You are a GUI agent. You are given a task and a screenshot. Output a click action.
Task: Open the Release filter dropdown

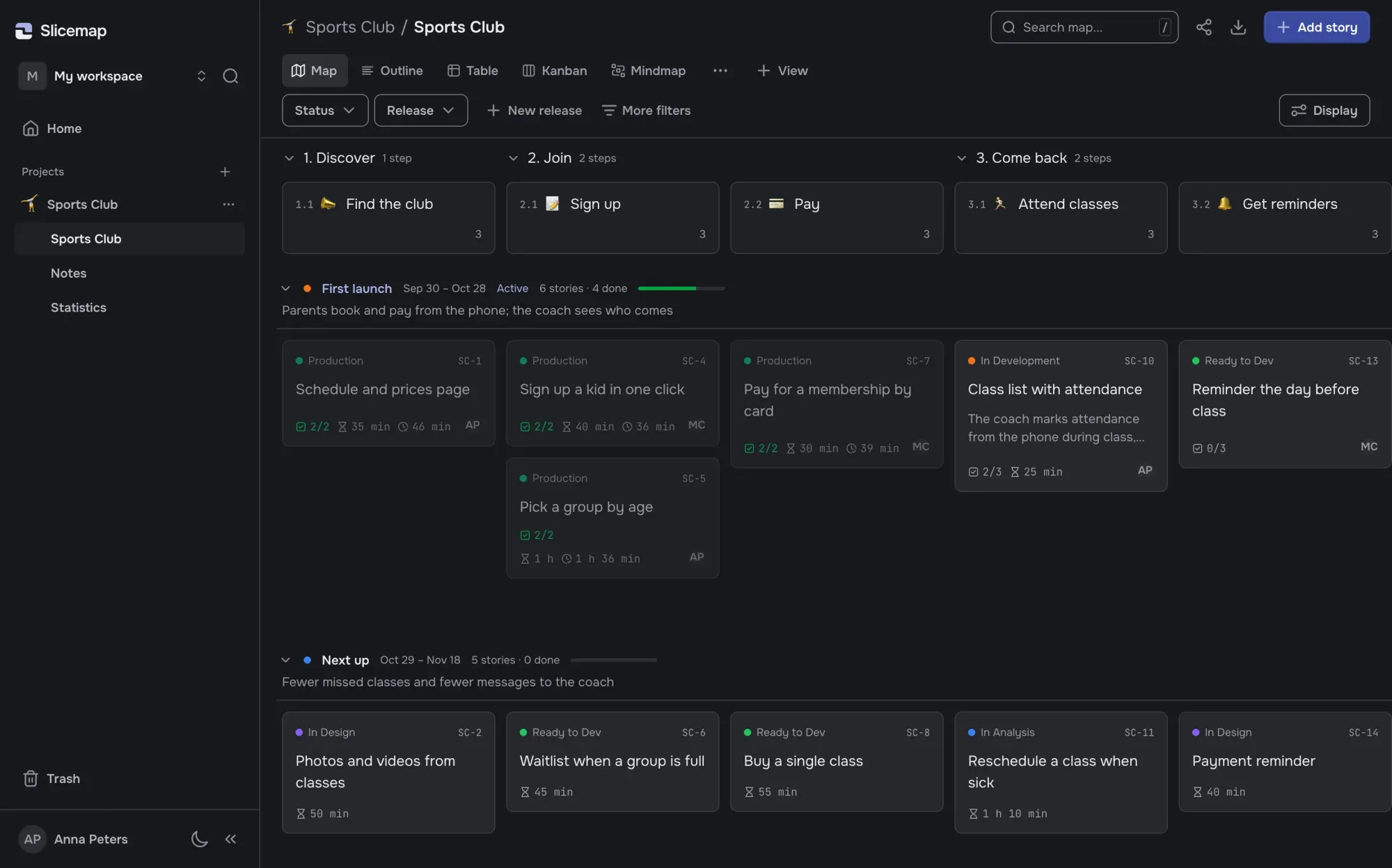pyautogui.click(x=421, y=110)
